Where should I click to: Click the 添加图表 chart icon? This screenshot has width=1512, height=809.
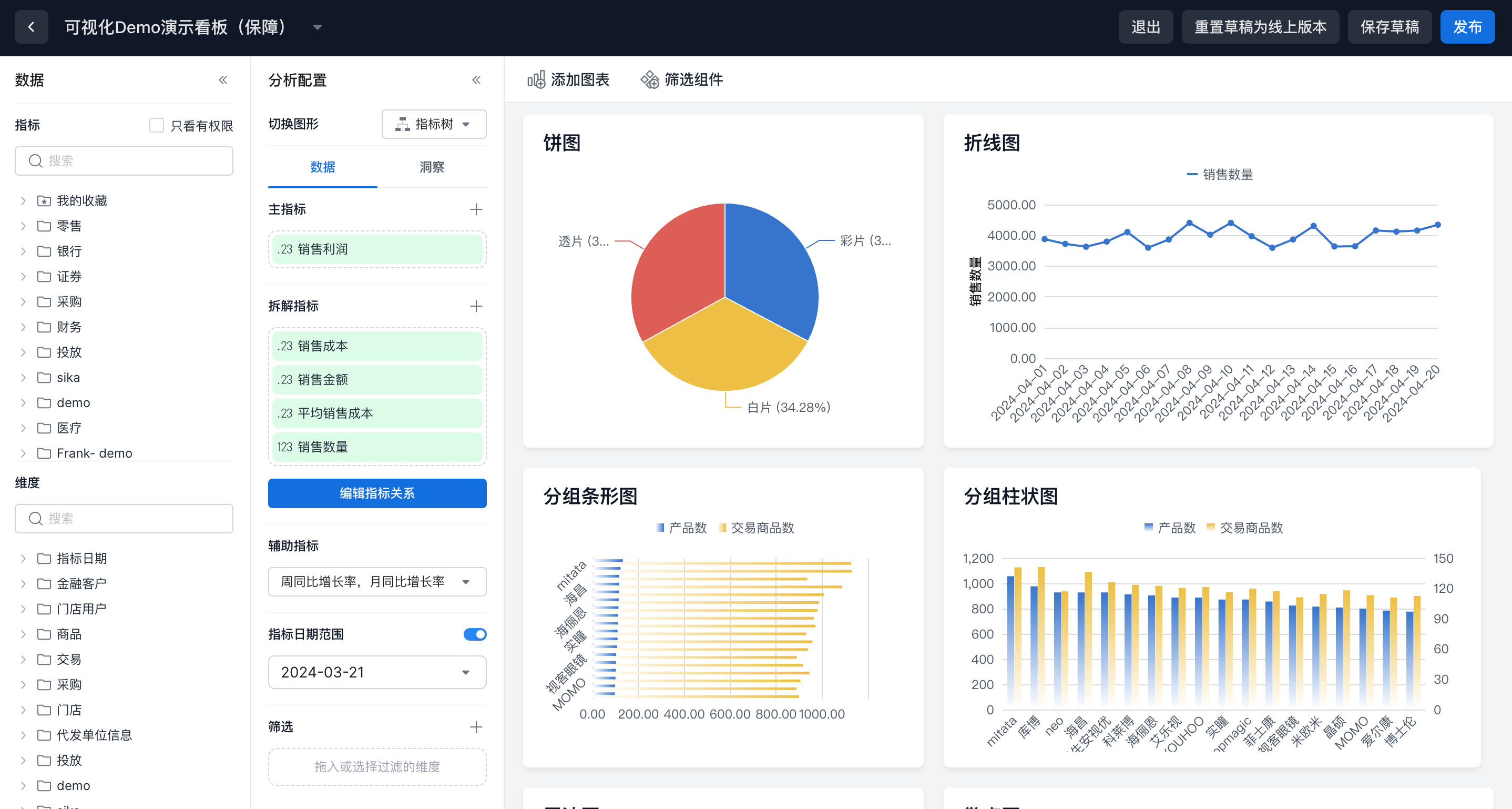[x=536, y=79]
